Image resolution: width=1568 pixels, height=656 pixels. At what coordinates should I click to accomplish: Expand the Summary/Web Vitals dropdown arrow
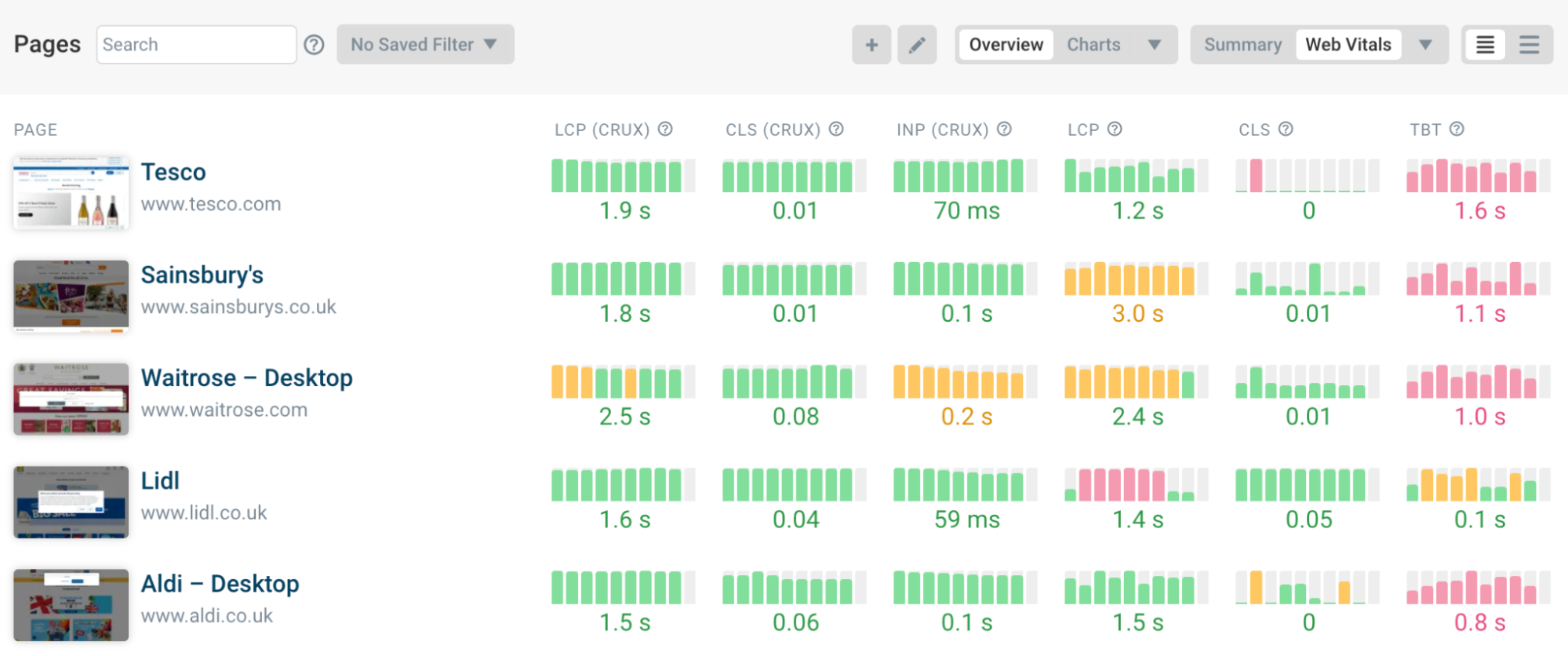click(1425, 45)
